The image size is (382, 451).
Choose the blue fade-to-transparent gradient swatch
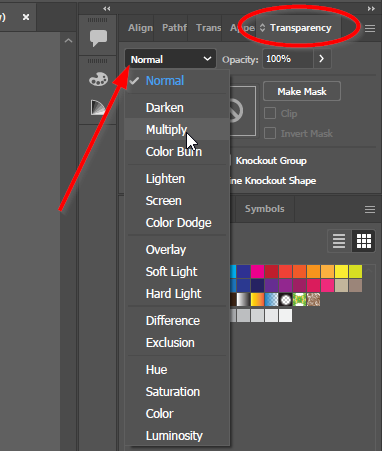click(271, 300)
